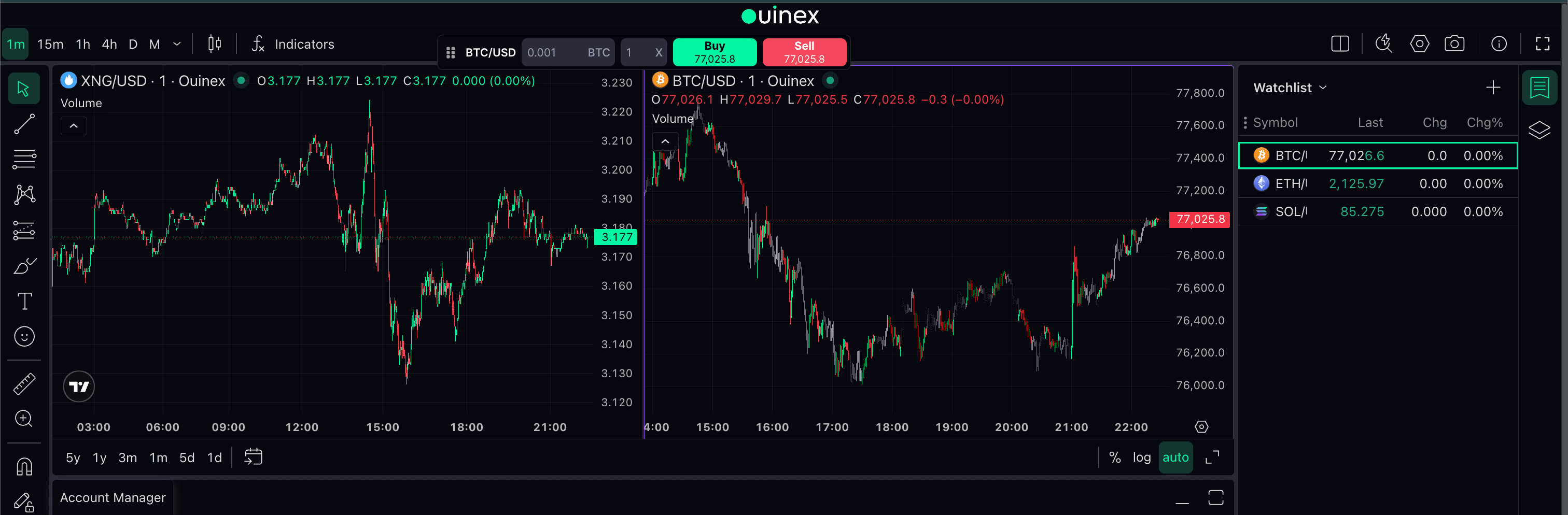Screen dimensions: 1568x515
Task: Select the D daily interval
Action: pyautogui.click(x=133, y=44)
